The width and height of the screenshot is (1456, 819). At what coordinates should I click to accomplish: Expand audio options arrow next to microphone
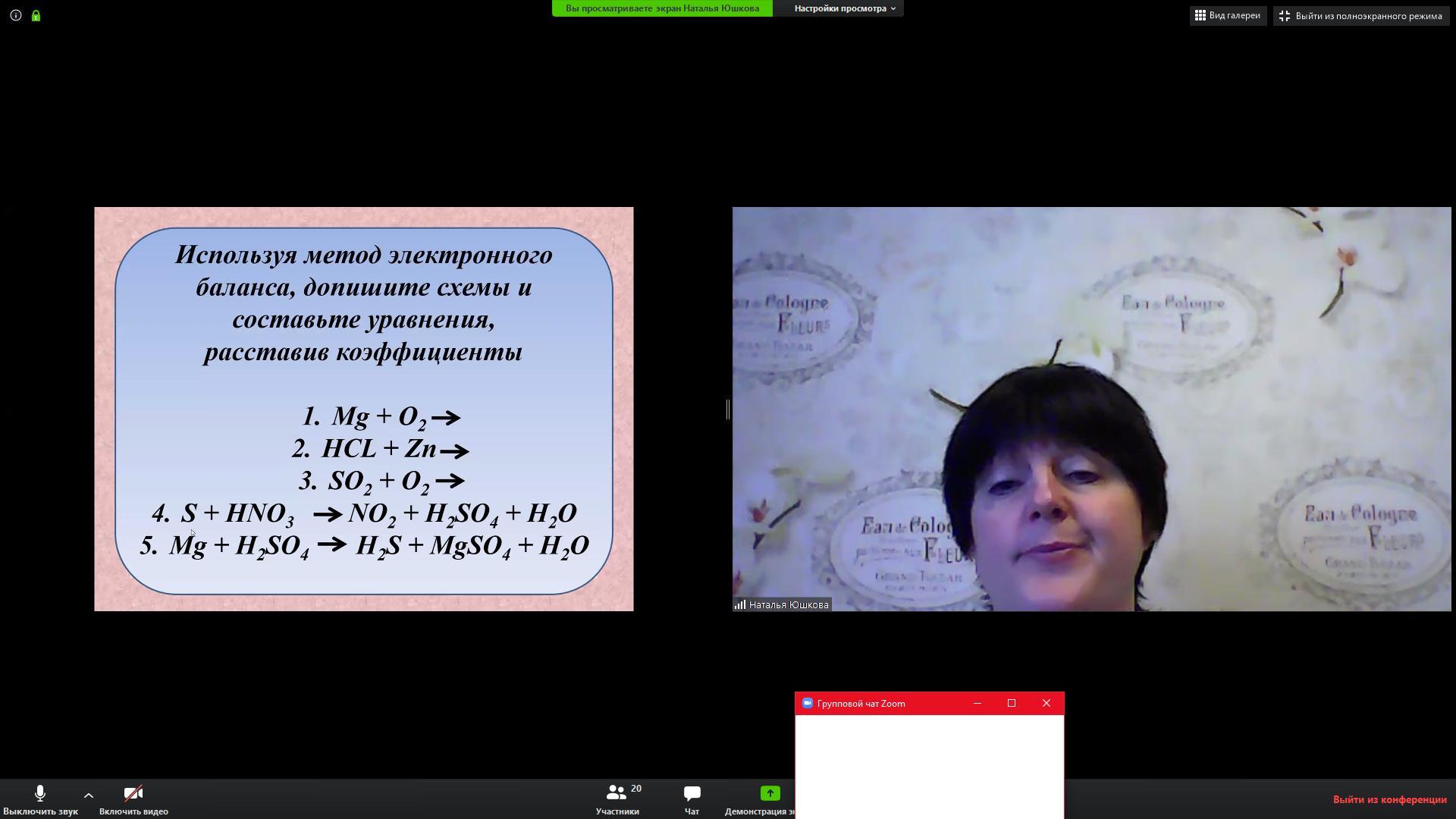tap(89, 795)
